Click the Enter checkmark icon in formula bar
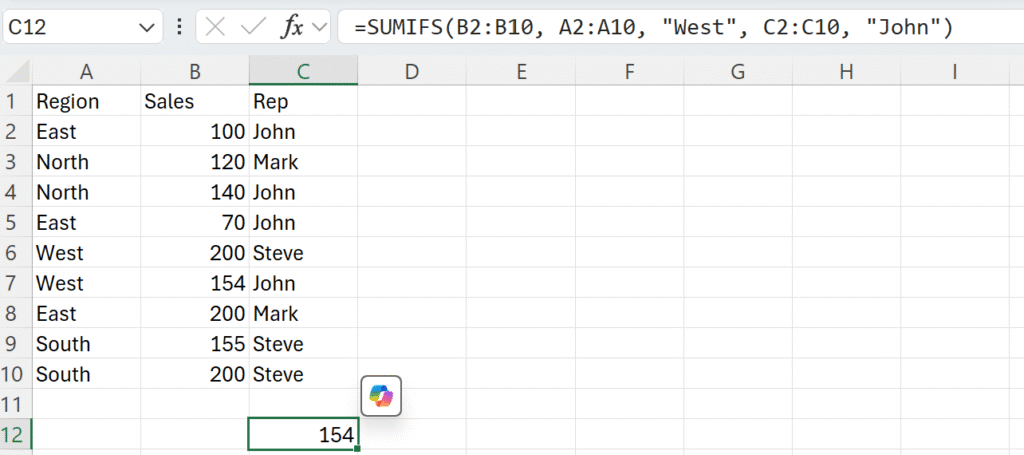The image size is (1024, 455). [x=251, y=27]
